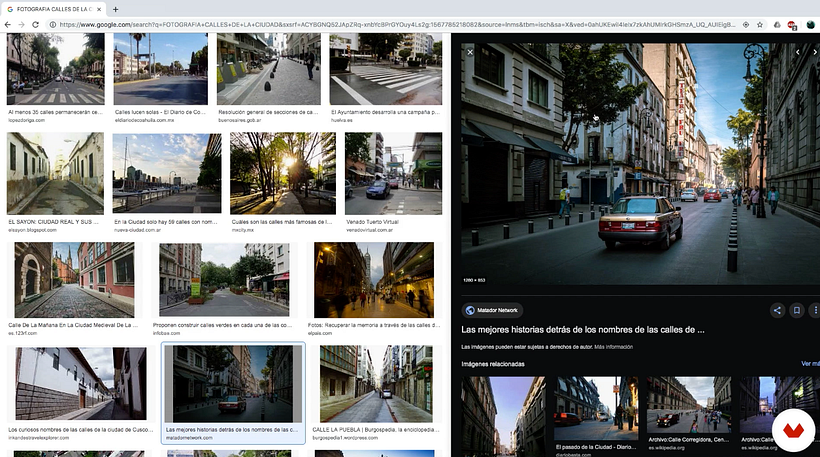This screenshot has height=457, width=820.
Task: Click 'Ver más' related images link
Action: 810,363
